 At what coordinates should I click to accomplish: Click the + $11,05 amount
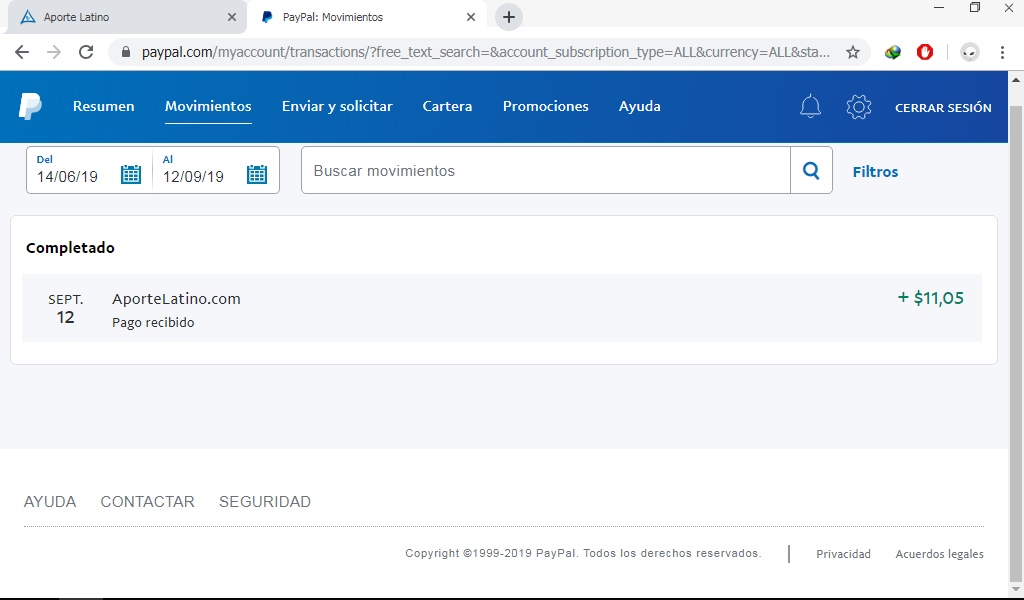click(x=931, y=298)
